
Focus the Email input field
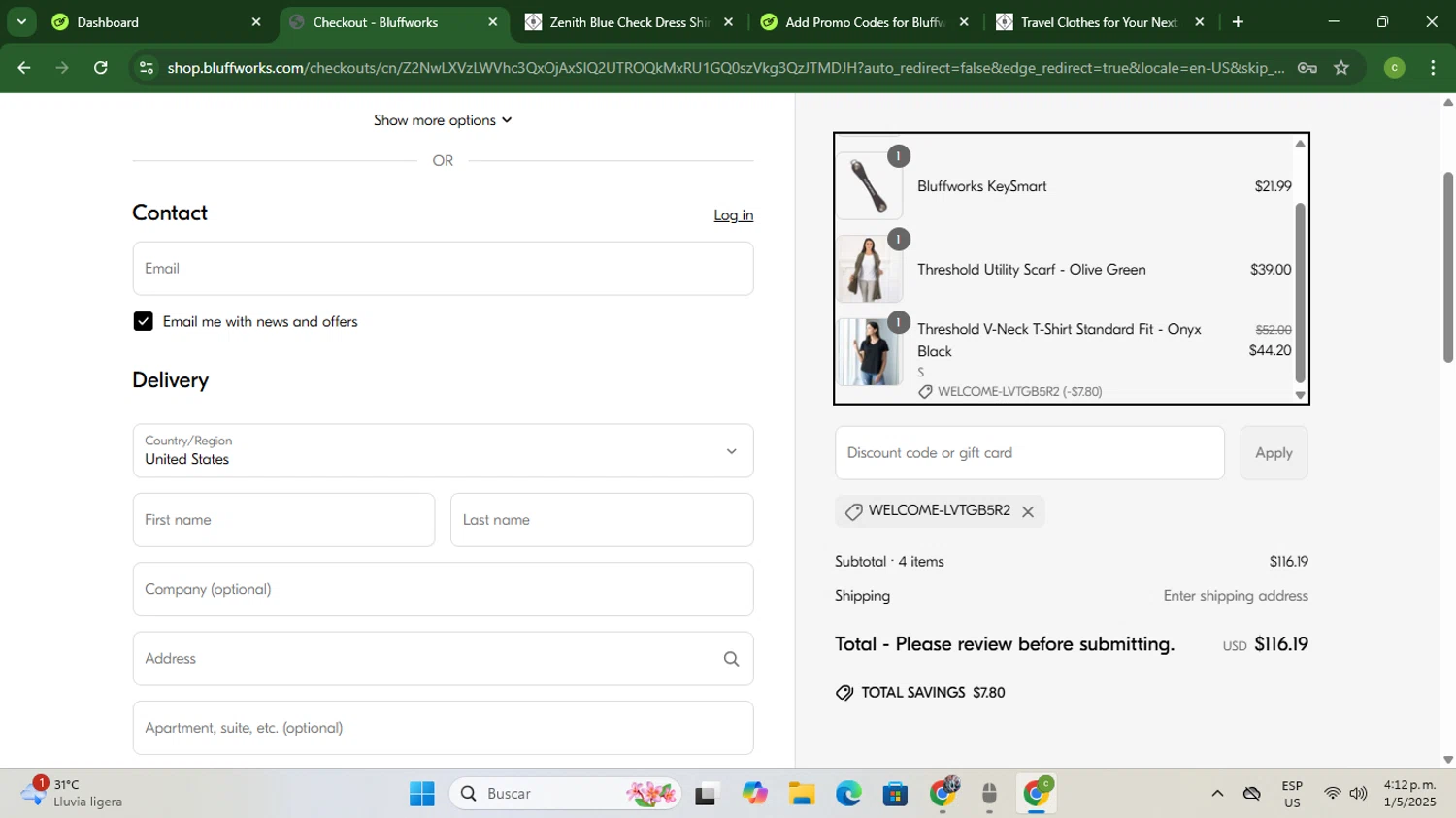[x=443, y=269]
